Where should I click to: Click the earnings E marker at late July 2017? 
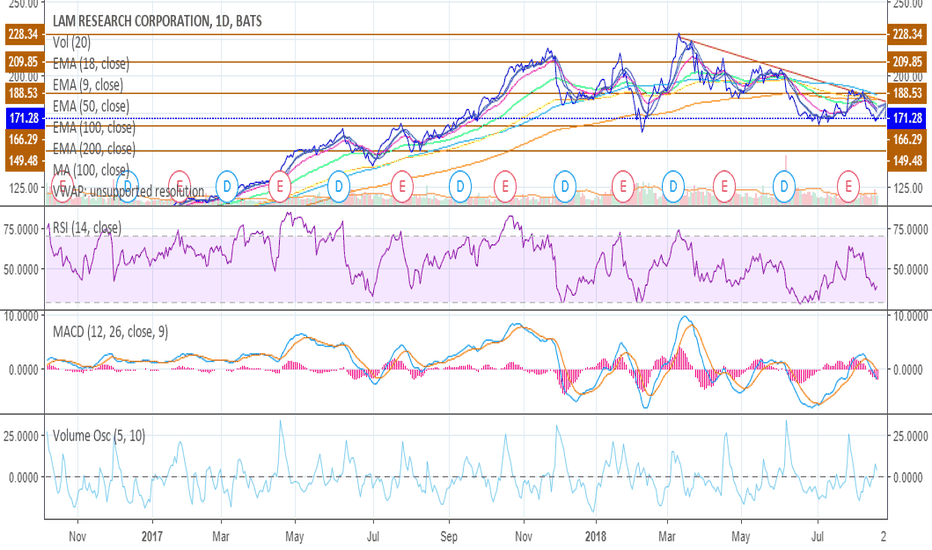(x=402, y=187)
